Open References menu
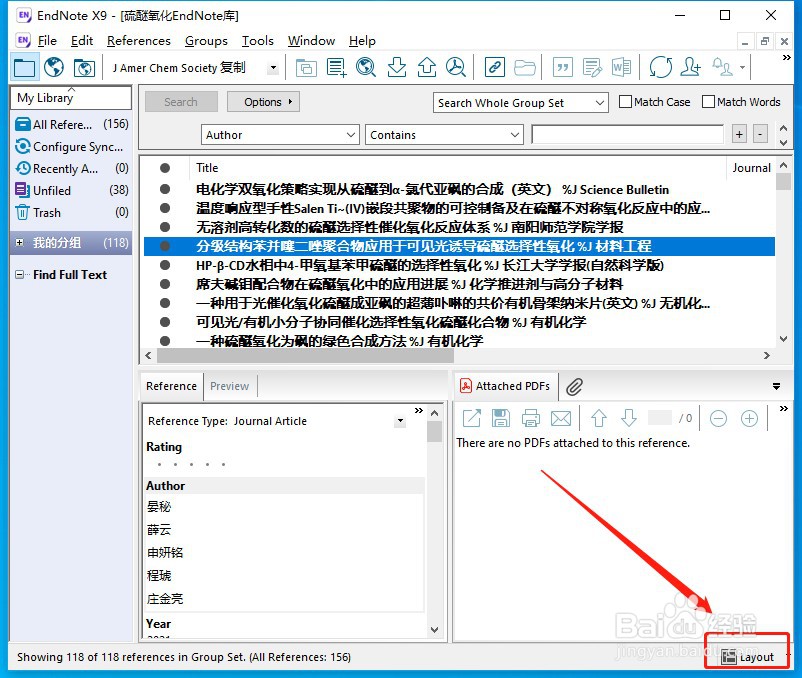The height and width of the screenshot is (678, 802). (139, 40)
